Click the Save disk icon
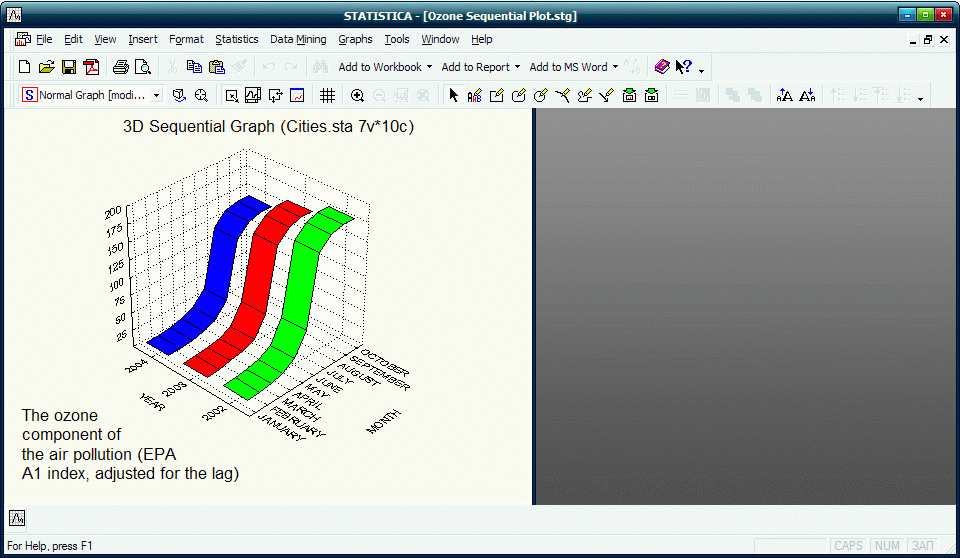Image resolution: width=960 pixels, height=558 pixels. coord(69,67)
